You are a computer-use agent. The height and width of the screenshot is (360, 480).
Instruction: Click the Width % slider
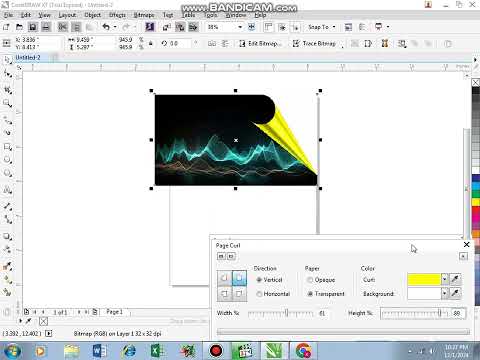click(280, 313)
